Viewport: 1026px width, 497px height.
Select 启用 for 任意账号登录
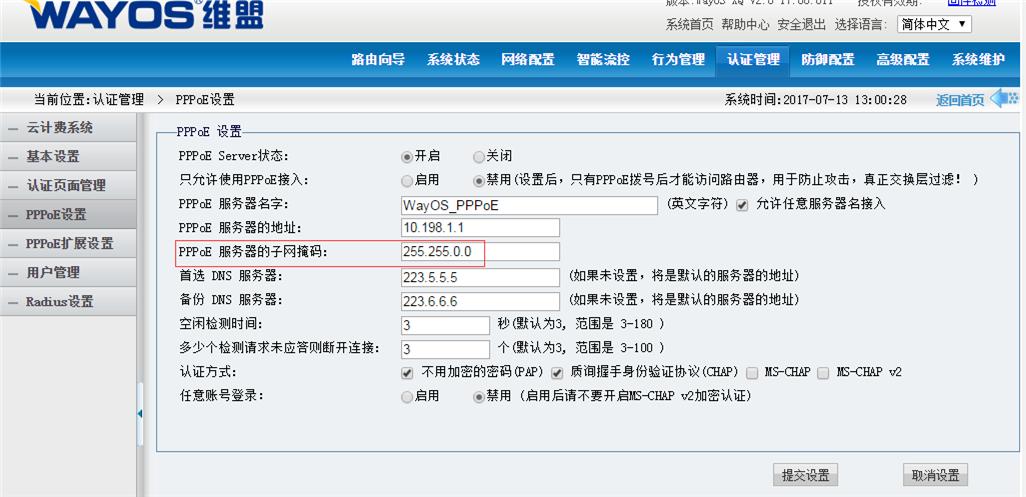(407, 396)
